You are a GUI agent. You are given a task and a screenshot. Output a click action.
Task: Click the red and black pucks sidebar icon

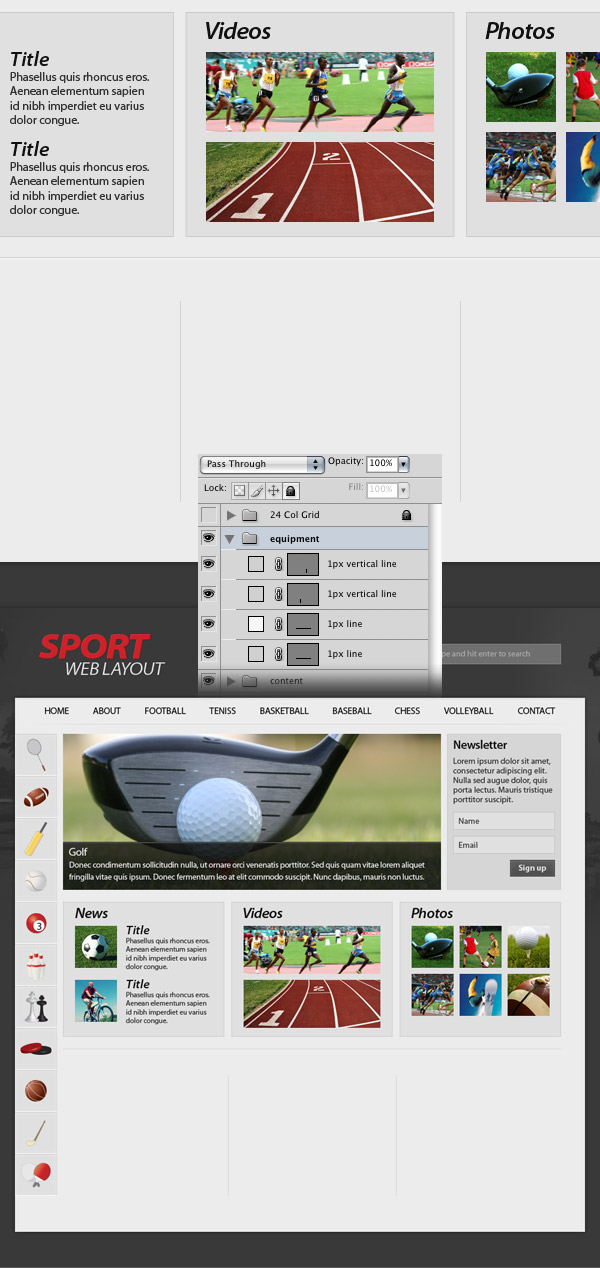pos(35,1048)
